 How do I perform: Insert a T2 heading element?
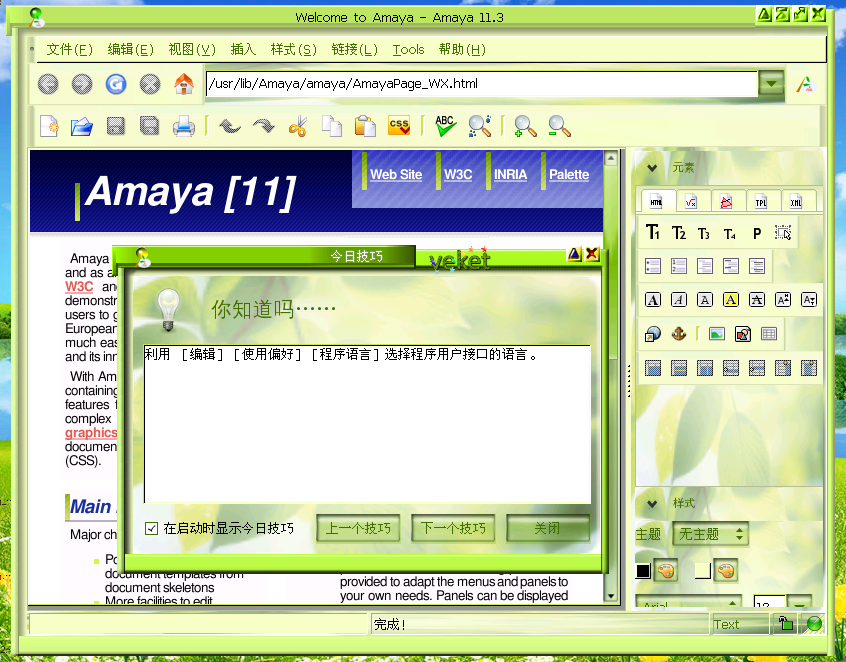[679, 233]
